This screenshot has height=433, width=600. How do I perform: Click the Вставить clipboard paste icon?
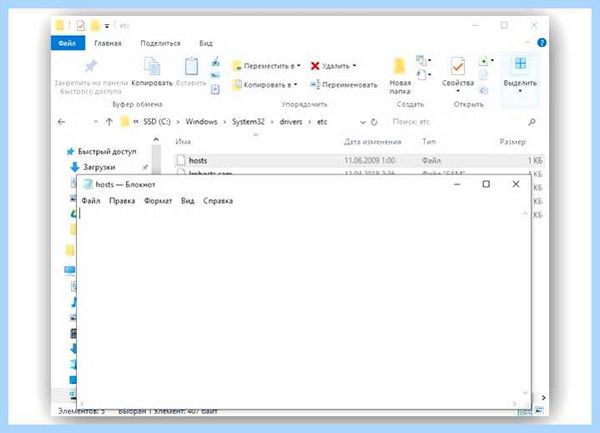(x=191, y=66)
